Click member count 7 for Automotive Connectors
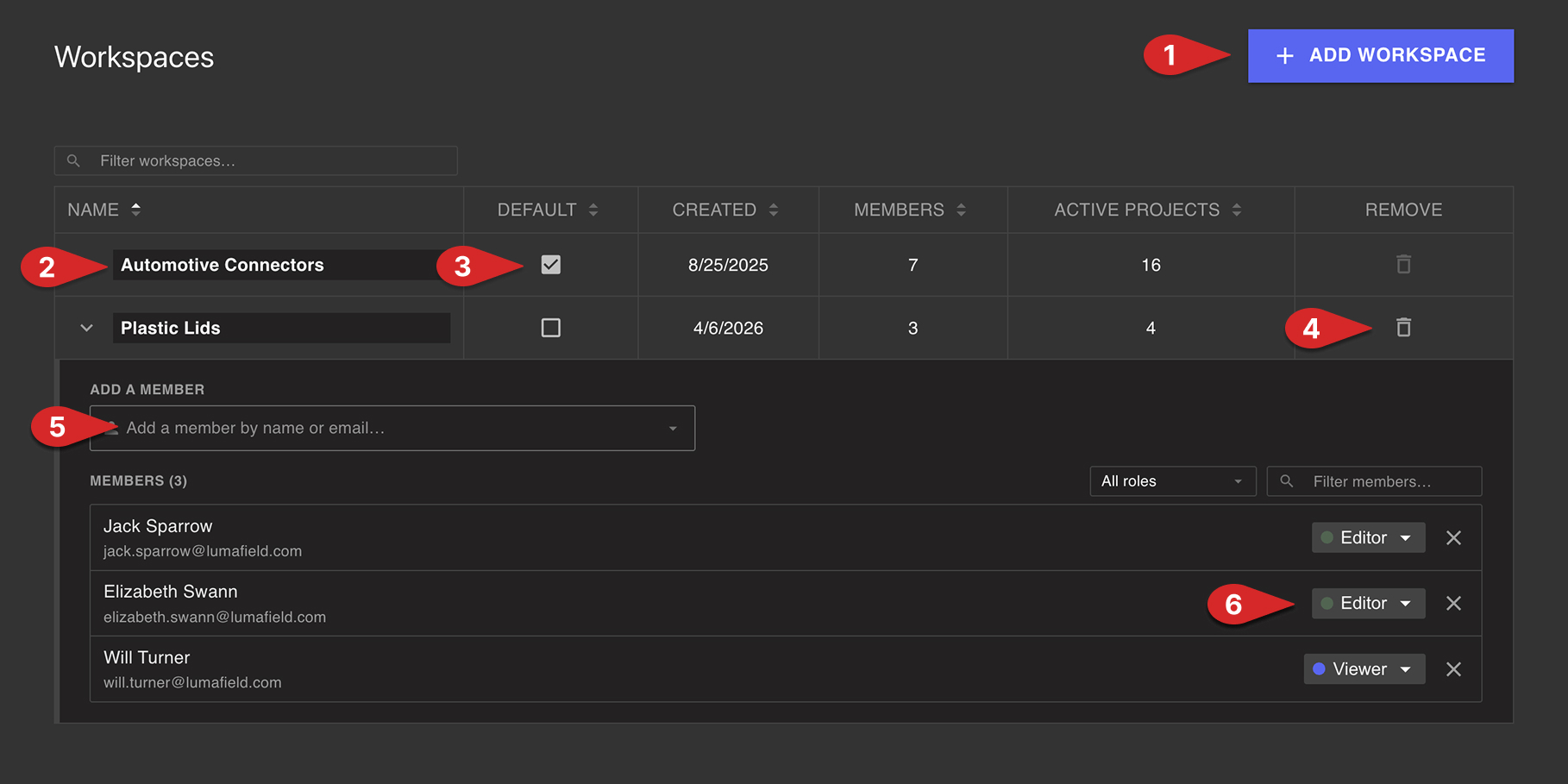 (913, 265)
